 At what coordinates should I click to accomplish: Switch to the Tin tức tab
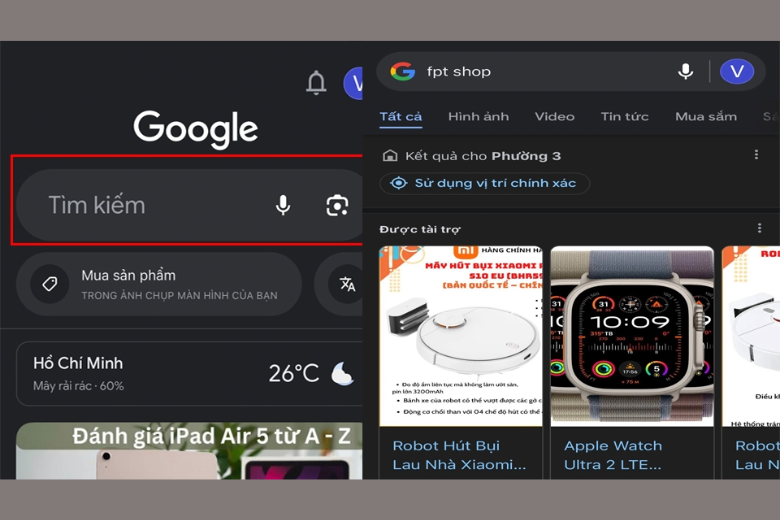625,117
